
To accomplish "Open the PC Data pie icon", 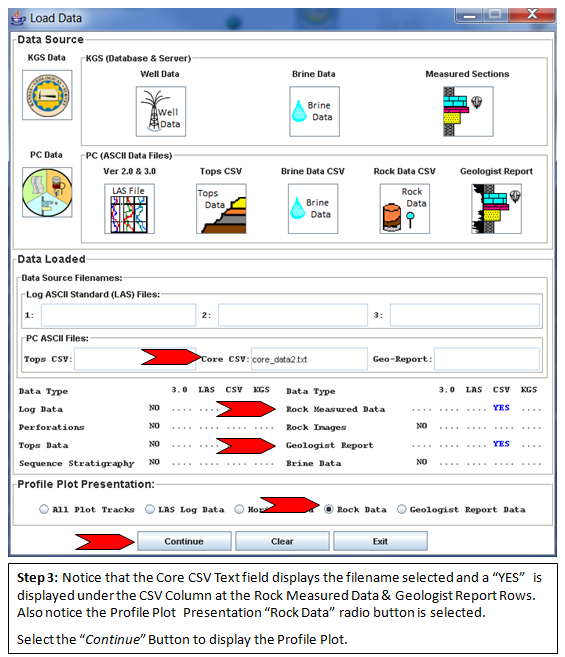I will click(47, 192).
